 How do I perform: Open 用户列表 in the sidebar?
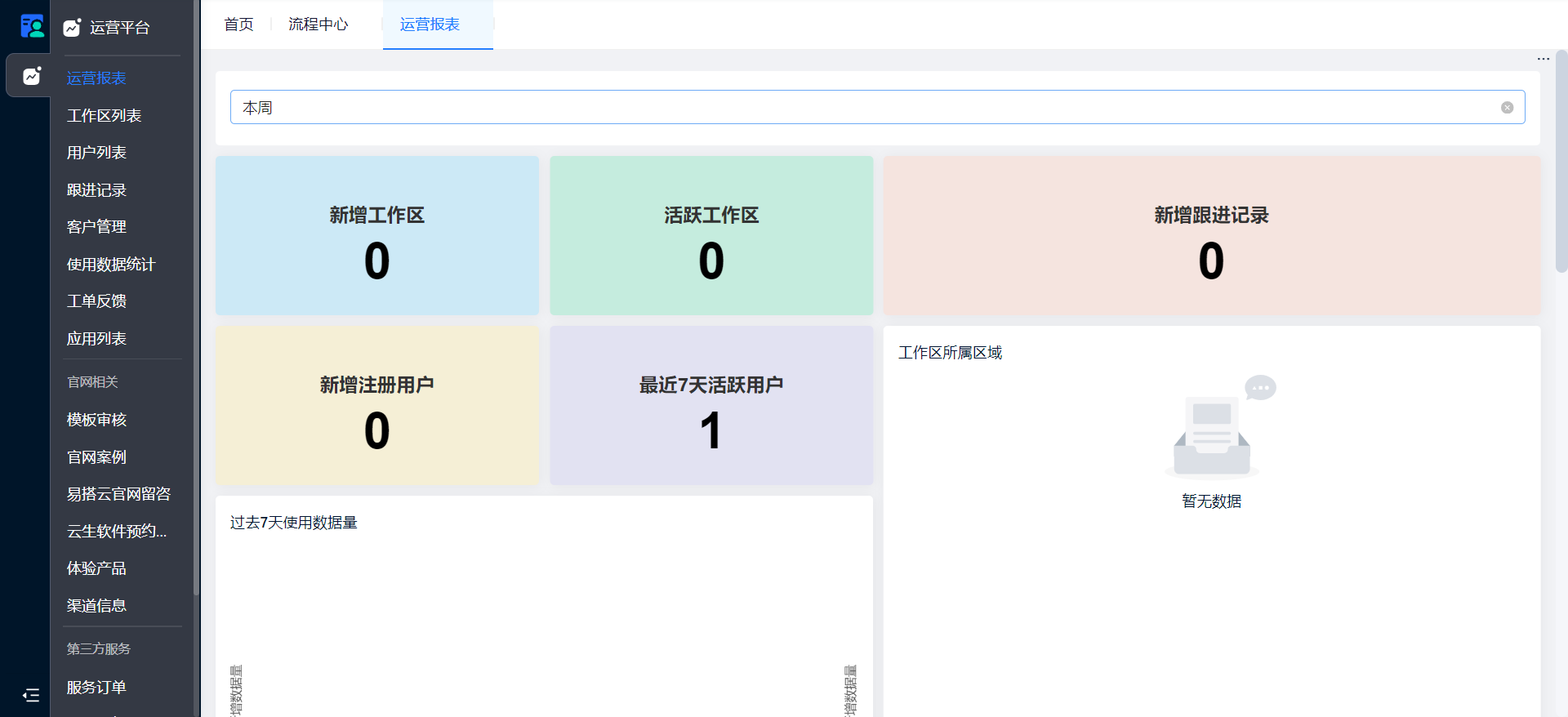(96, 153)
